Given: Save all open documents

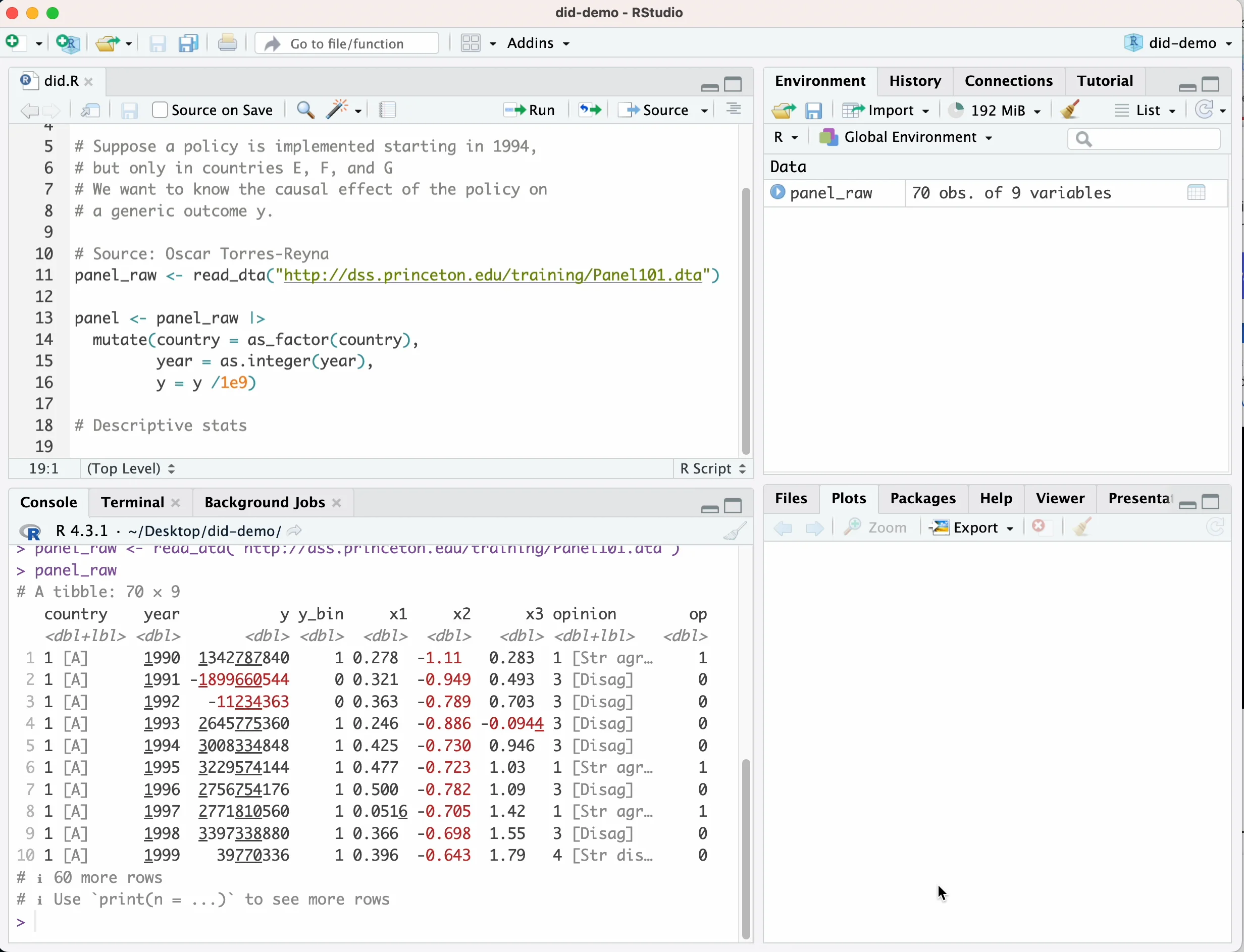Looking at the screenshot, I should (x=188, y=43).
